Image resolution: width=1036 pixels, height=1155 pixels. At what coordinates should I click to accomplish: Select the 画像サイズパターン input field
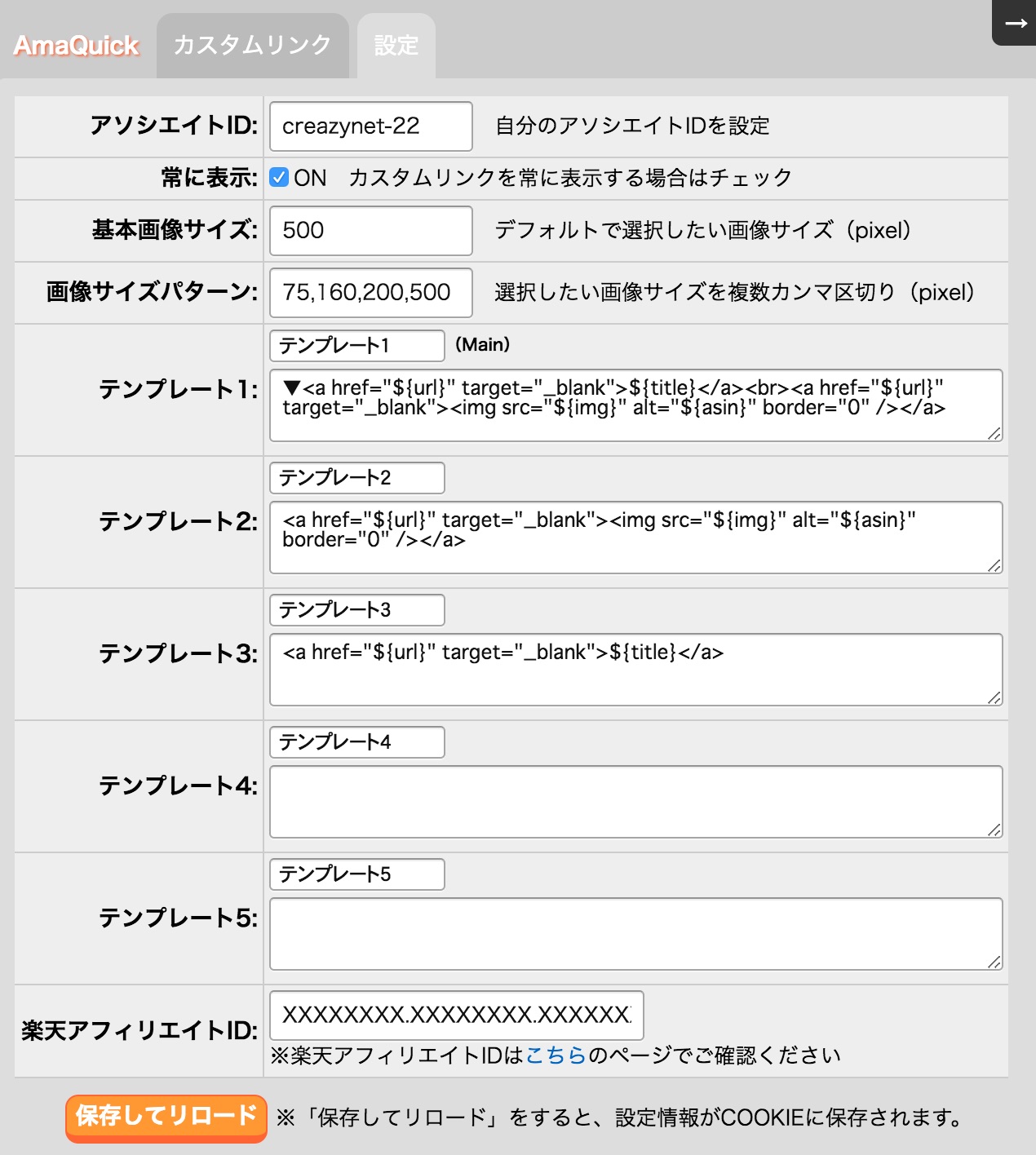tap(370, 293)
